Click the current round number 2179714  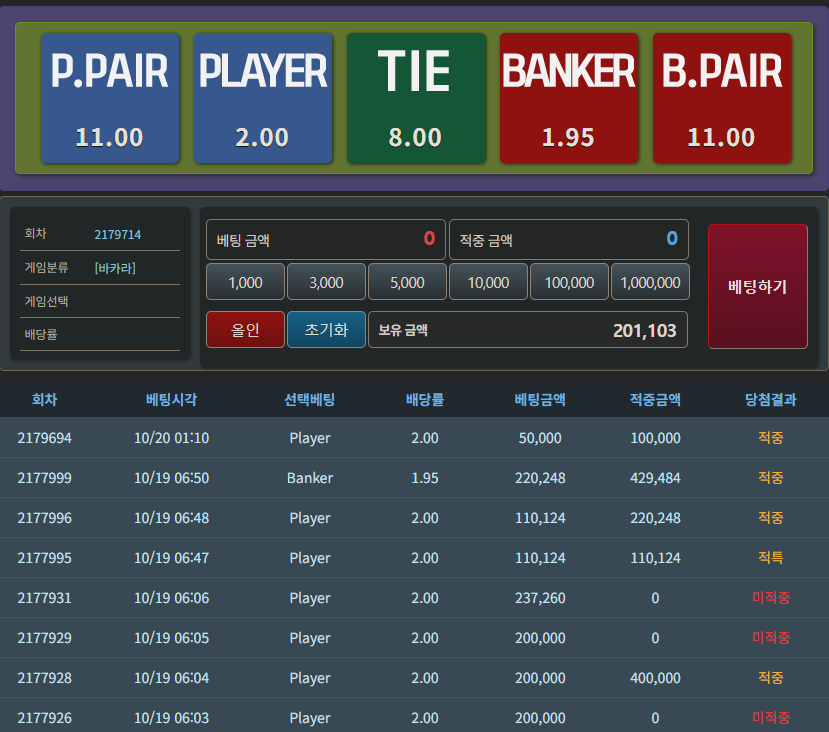click(x=117, y=234)
